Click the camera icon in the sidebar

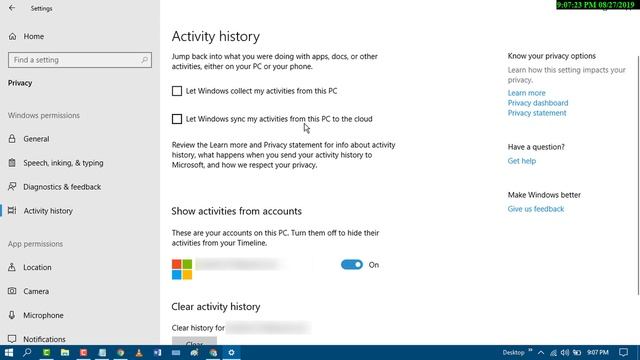tap(12, 291)
